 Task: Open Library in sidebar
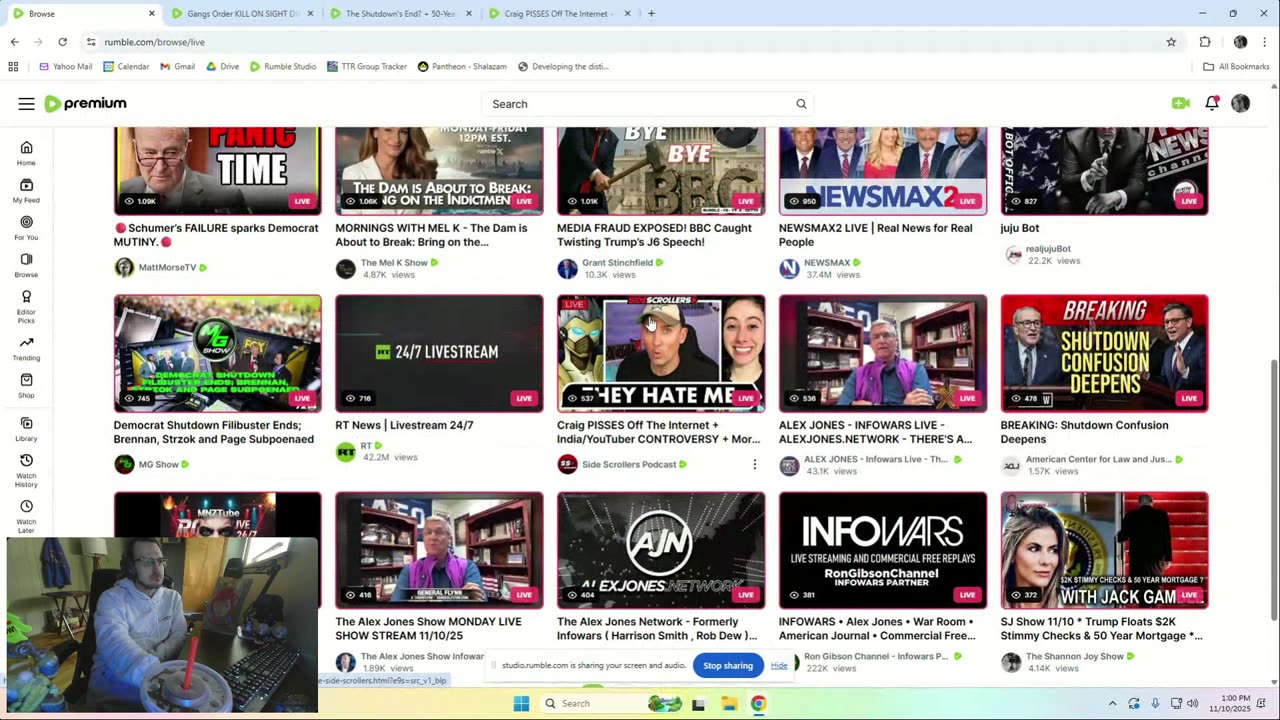coord(26,429)
